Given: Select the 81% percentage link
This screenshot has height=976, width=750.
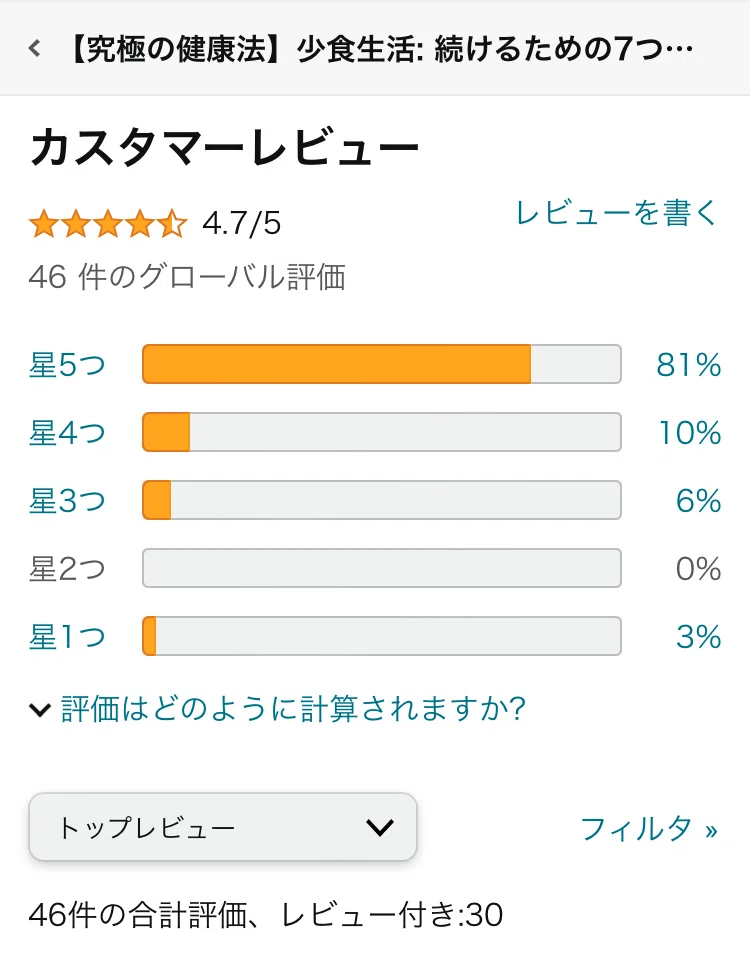Looking at the screenshot, I should point(688,365).
